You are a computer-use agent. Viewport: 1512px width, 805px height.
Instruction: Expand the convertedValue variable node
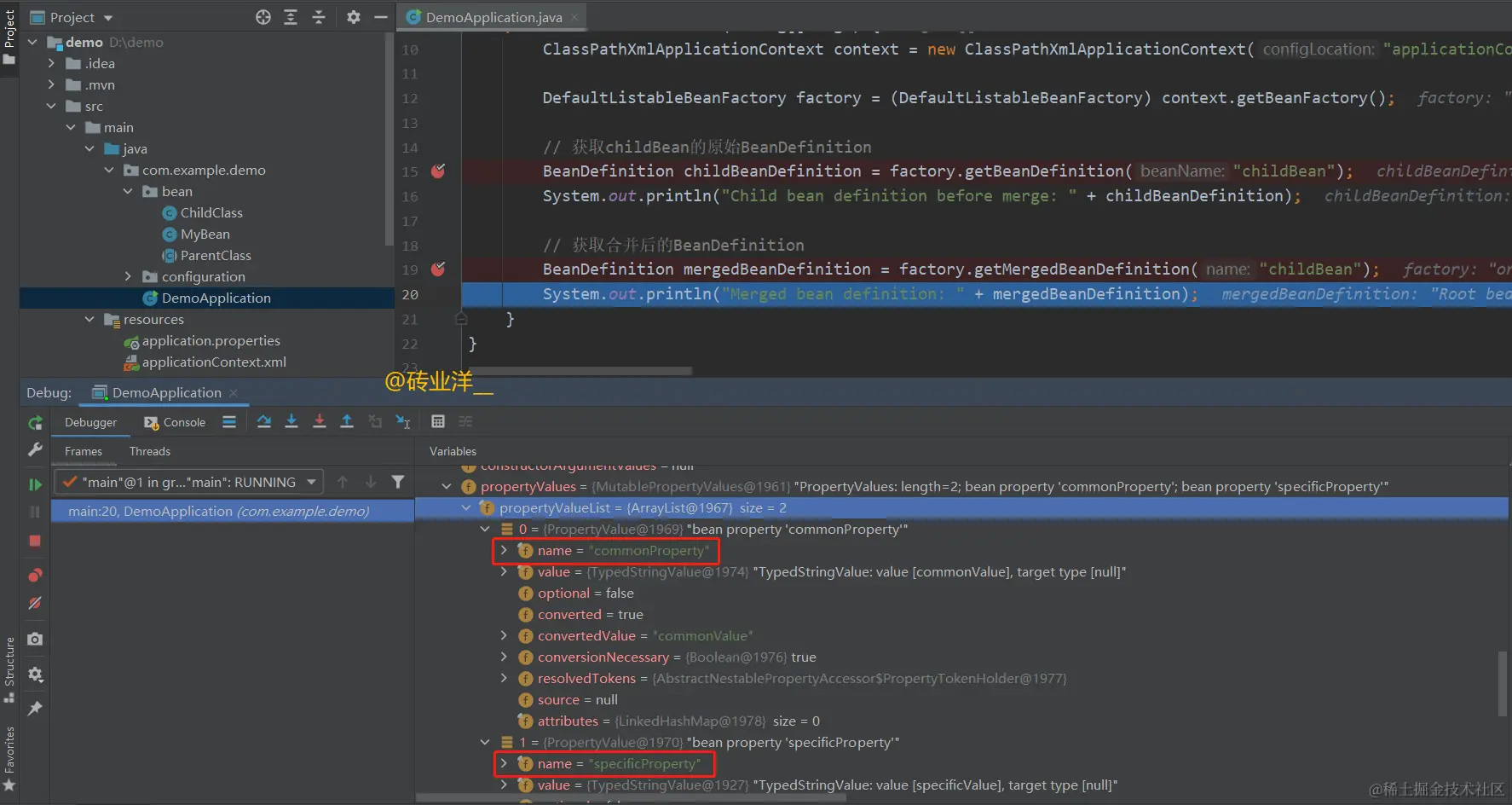tap(504, 635)
